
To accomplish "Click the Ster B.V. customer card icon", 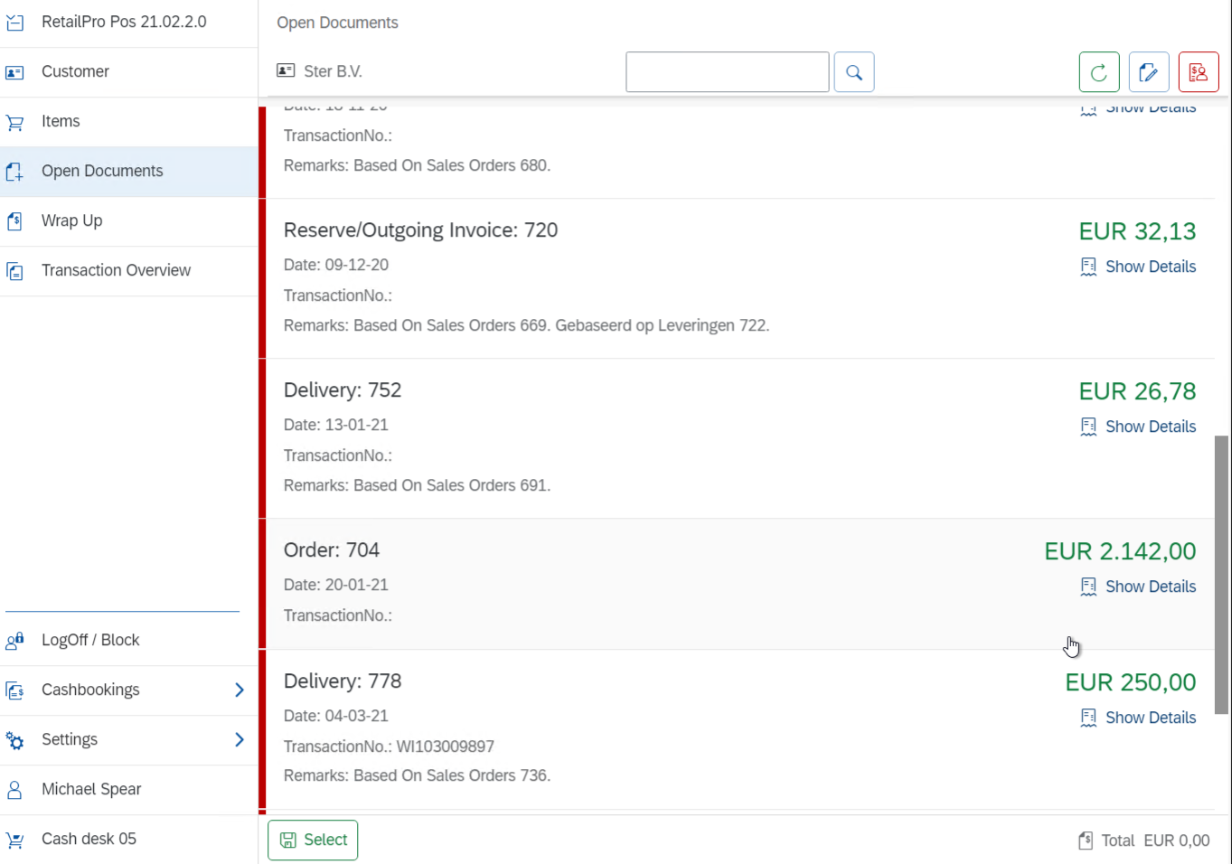I will pos(286,72).
